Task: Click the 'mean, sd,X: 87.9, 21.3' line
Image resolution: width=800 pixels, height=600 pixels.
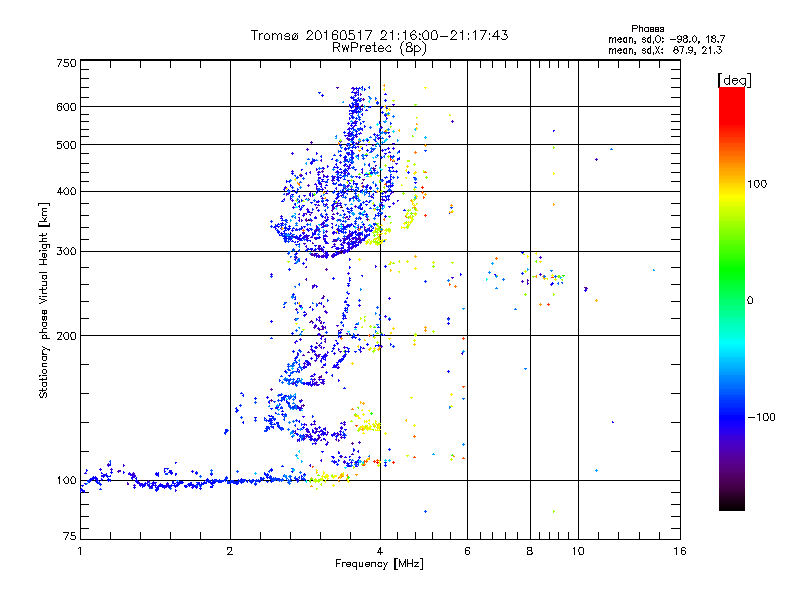Action: click(x=665, y=50)
